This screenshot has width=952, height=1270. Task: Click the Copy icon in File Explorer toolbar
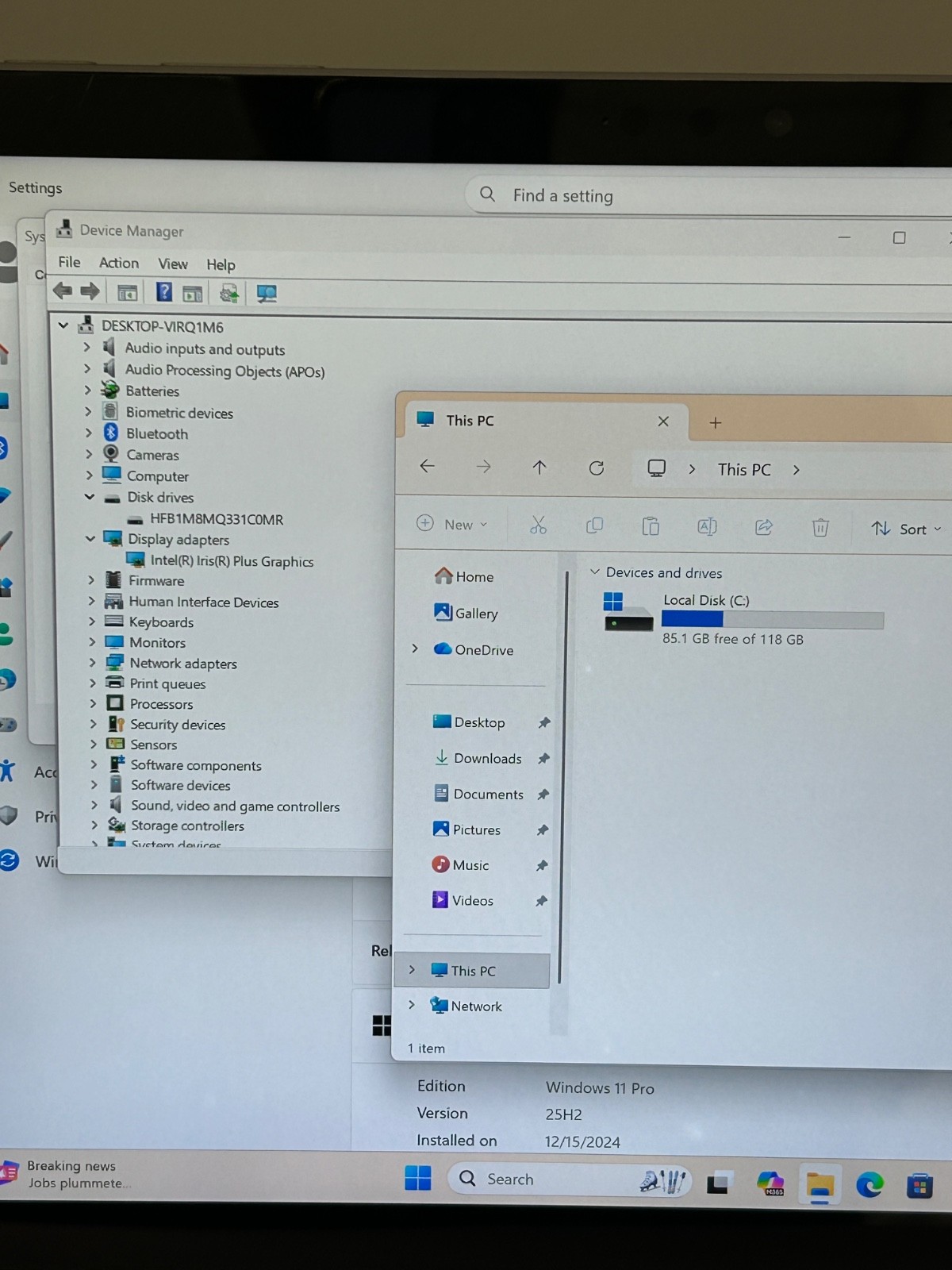pyautogui.click(x=594, y=525)
